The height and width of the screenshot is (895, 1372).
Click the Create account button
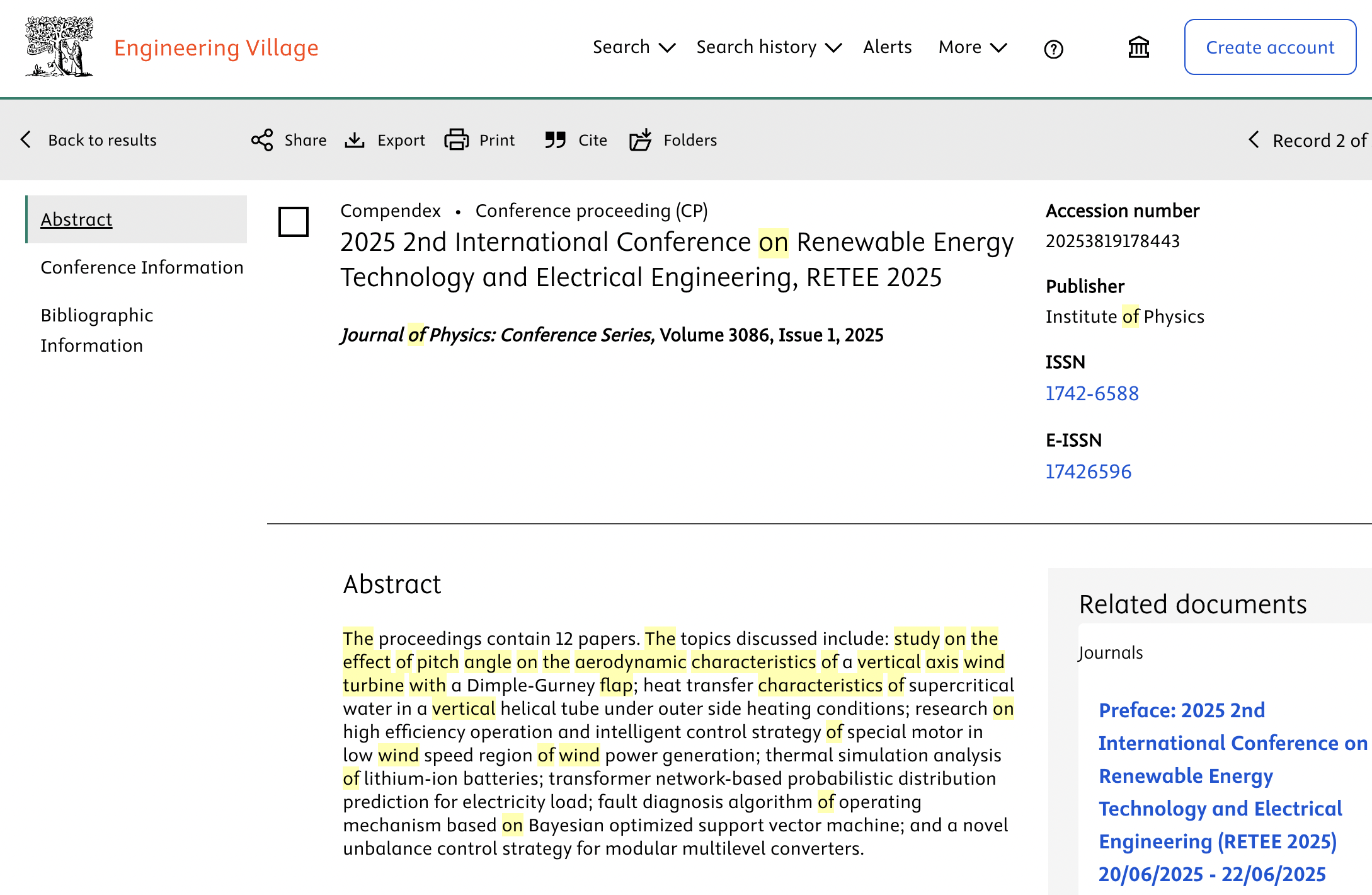[1269, 47]
